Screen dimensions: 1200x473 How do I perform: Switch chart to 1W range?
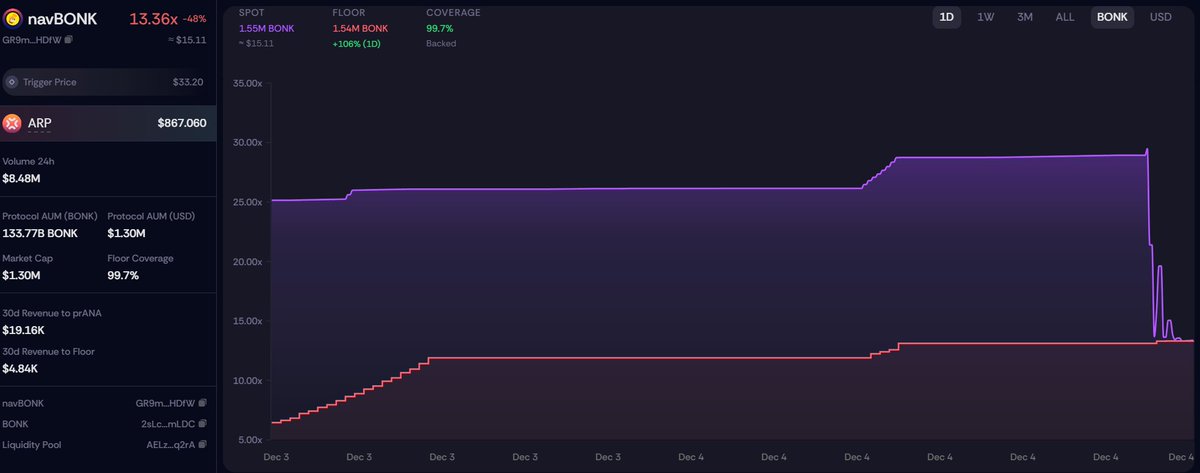coord(985,17)
